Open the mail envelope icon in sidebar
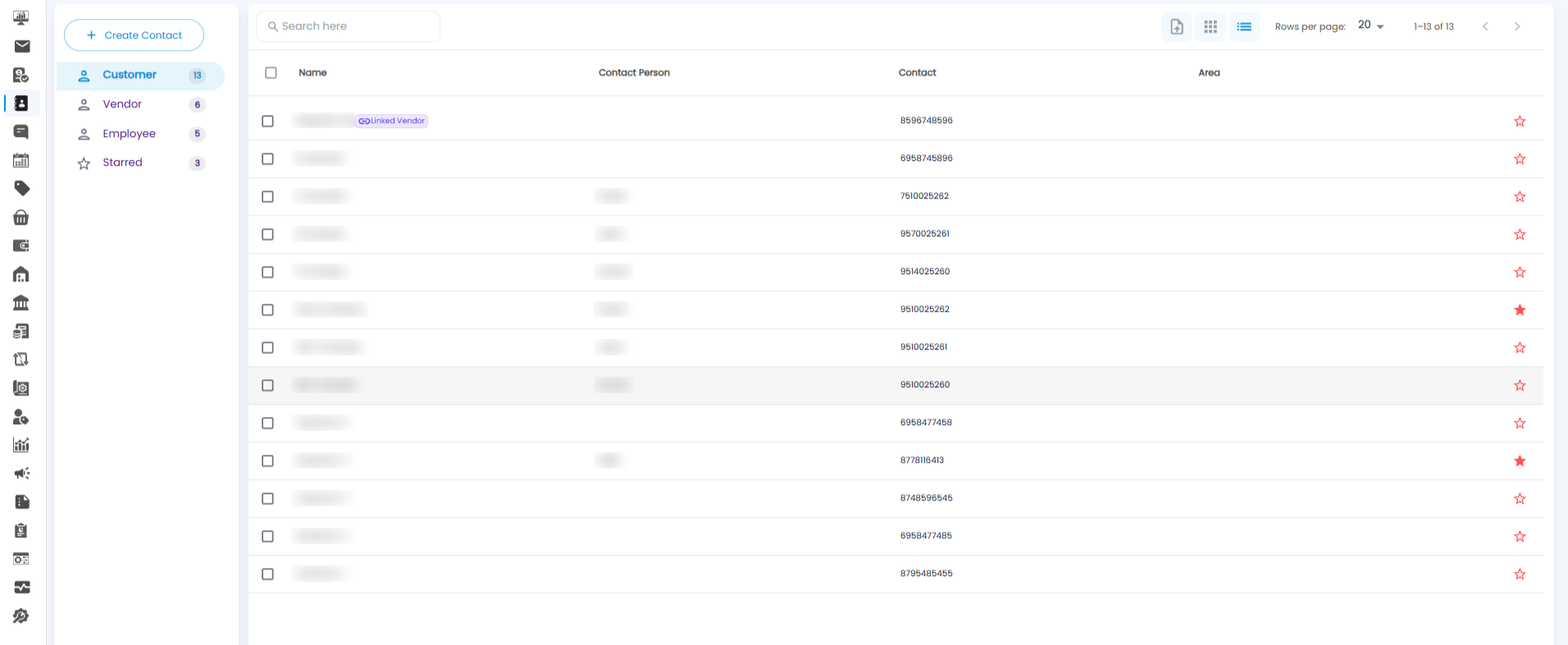Viewport: 1568px width, 645px height. [22, 47]
